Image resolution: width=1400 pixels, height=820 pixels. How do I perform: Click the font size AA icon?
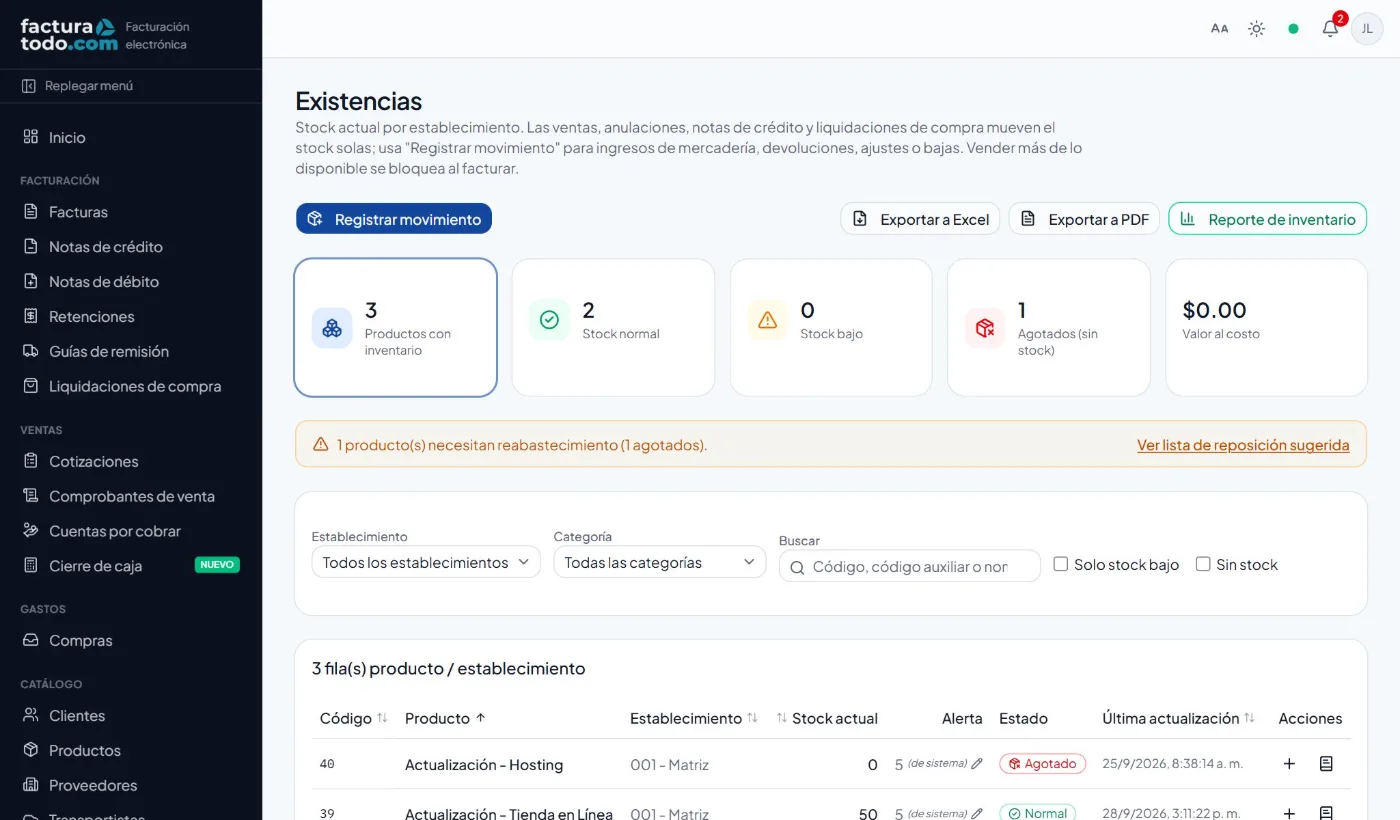coord(1219,29)
